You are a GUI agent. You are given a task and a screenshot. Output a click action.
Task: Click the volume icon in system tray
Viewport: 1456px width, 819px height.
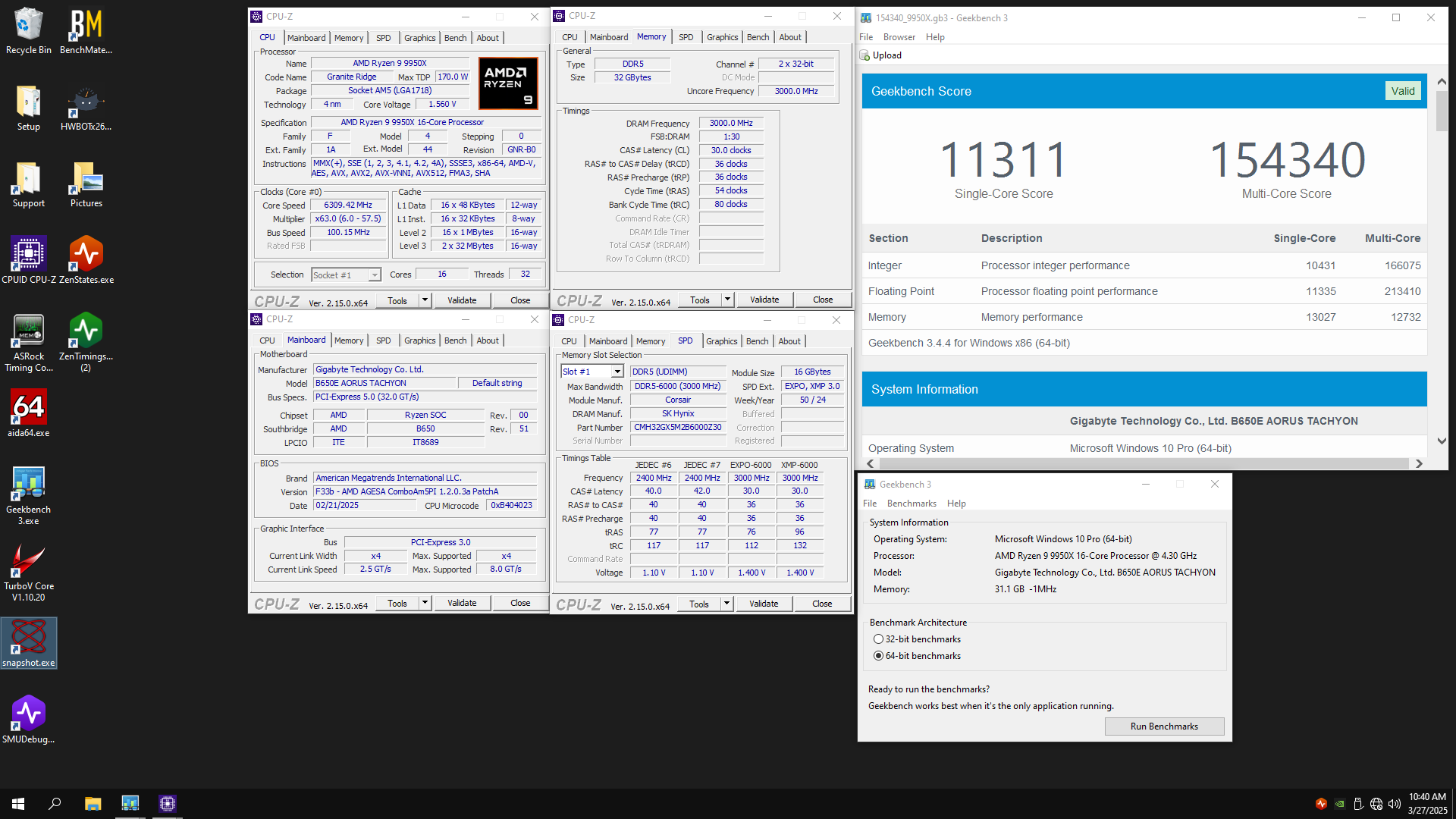pos(1394,804)
